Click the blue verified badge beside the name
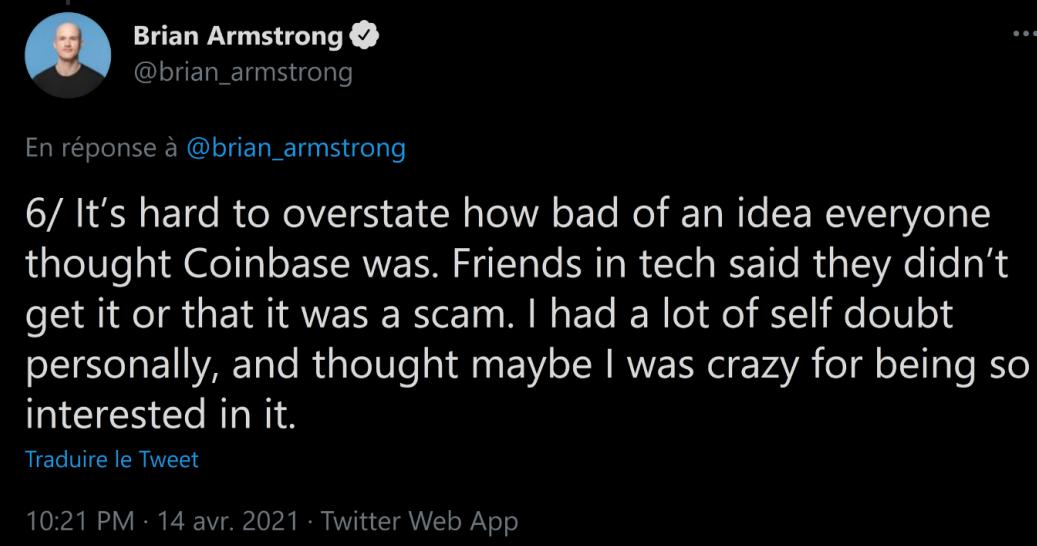The height and width of the screenshot is (546, 1037). (x=367, y=38)
